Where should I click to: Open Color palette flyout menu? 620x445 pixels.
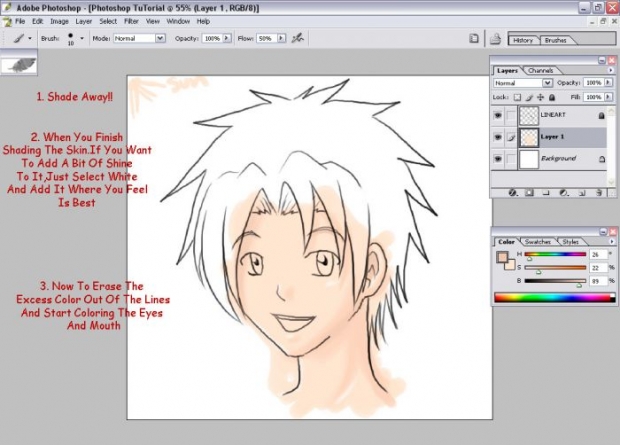pyautogui.click(x=612, y=241)
